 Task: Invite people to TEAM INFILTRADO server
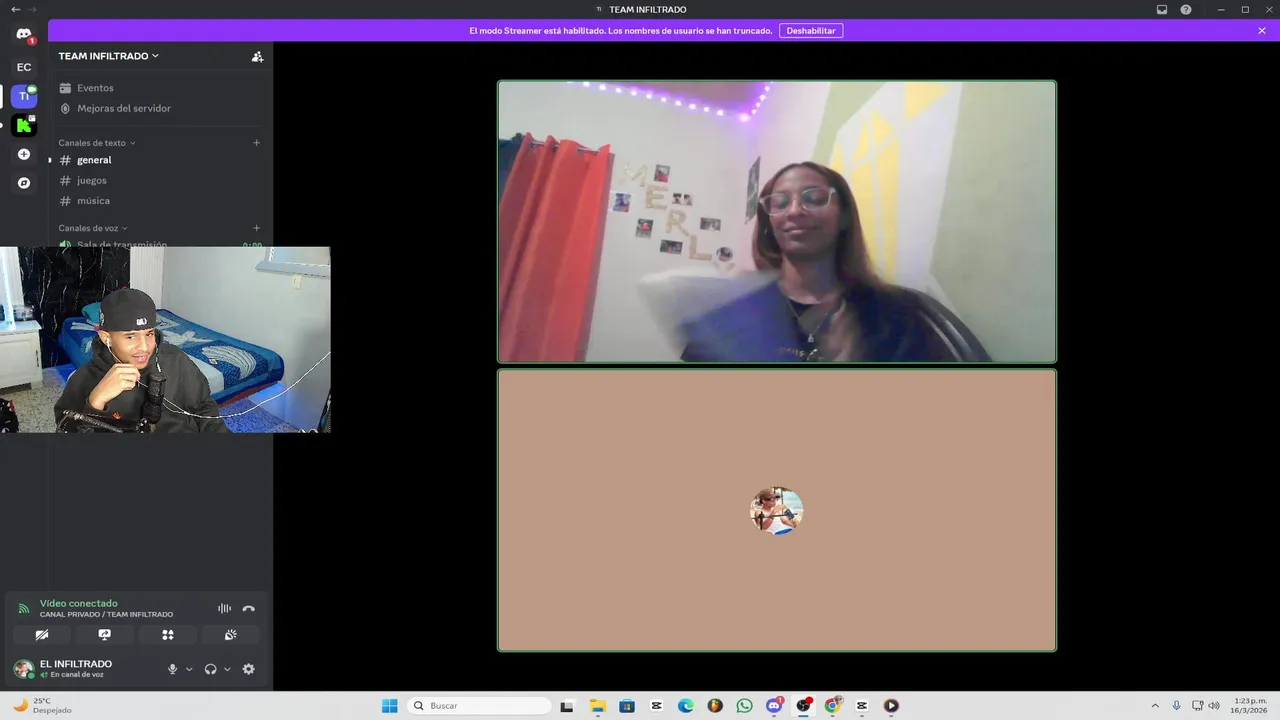[x=257, y=56]
